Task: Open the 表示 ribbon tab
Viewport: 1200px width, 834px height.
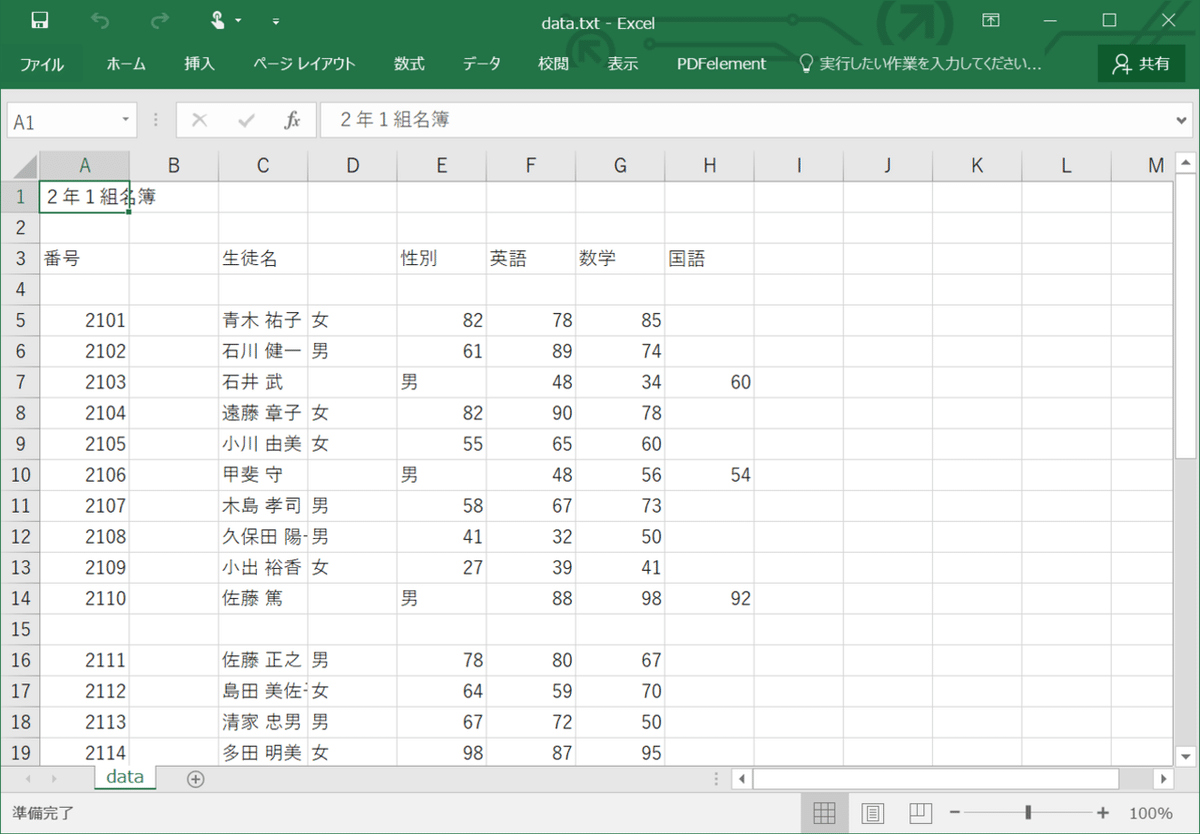Action: point(622,64)
